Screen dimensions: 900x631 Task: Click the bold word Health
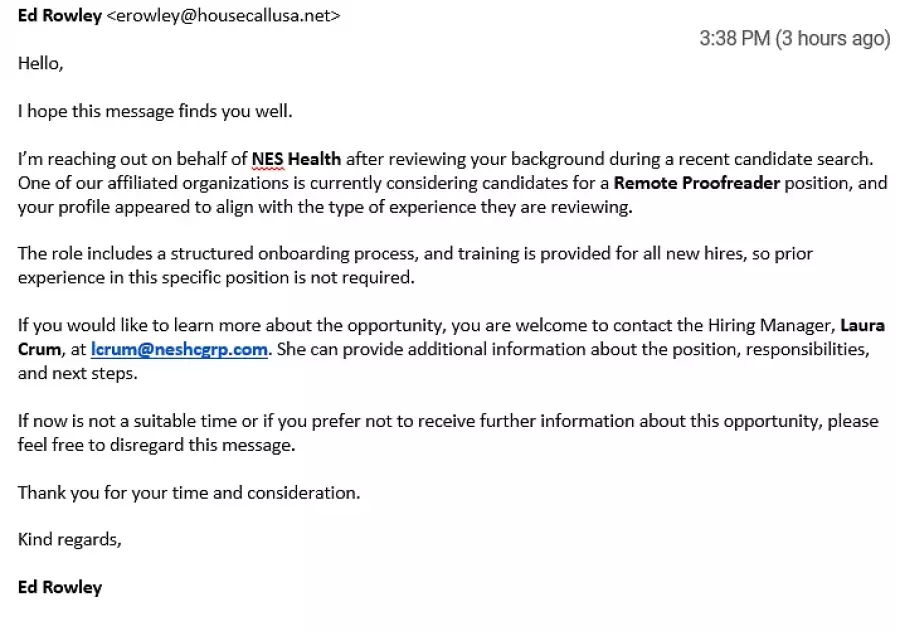click(x=315, y=159)
